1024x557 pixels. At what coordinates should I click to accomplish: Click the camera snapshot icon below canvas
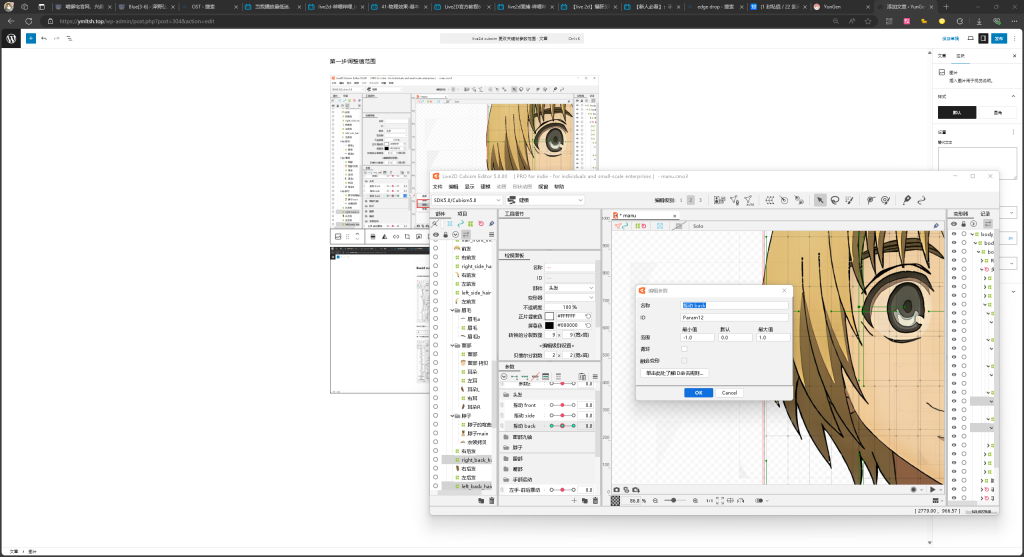[616, 490]
